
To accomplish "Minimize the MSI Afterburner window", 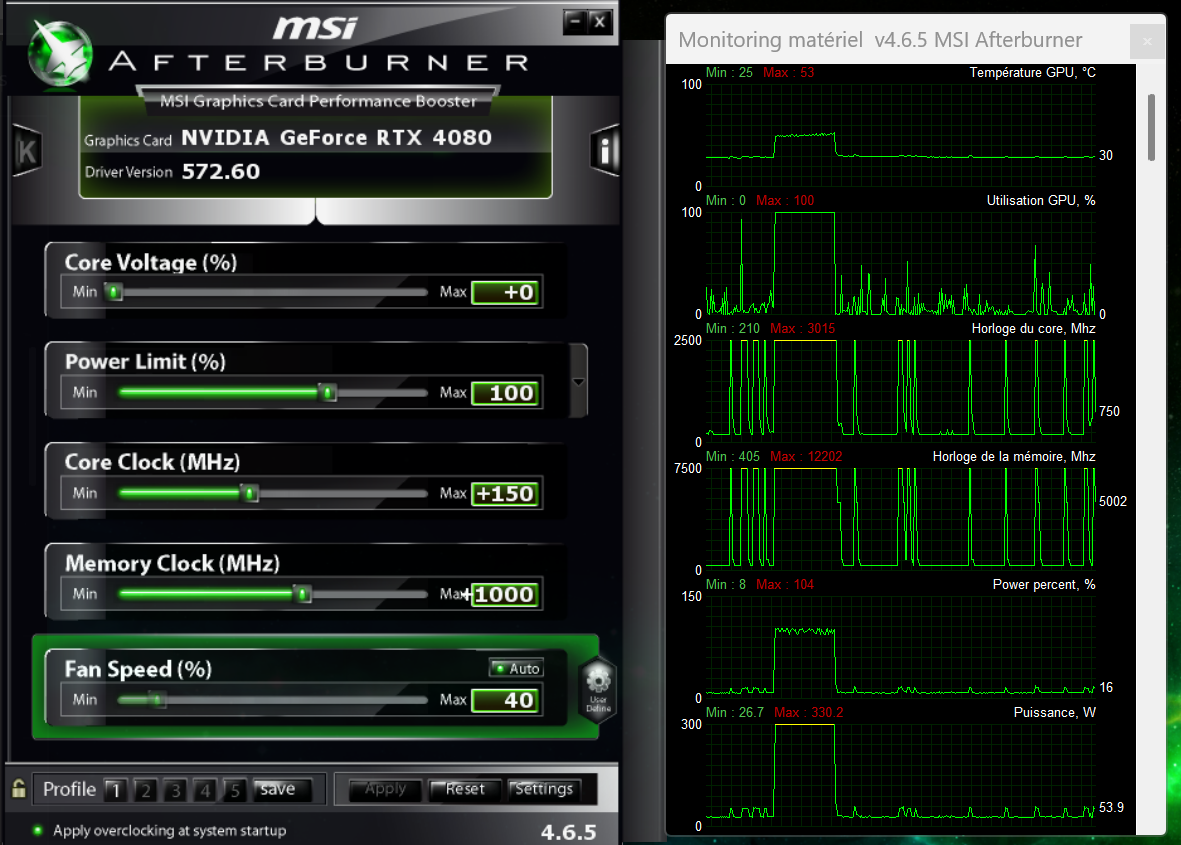I will tap(574, 21).
